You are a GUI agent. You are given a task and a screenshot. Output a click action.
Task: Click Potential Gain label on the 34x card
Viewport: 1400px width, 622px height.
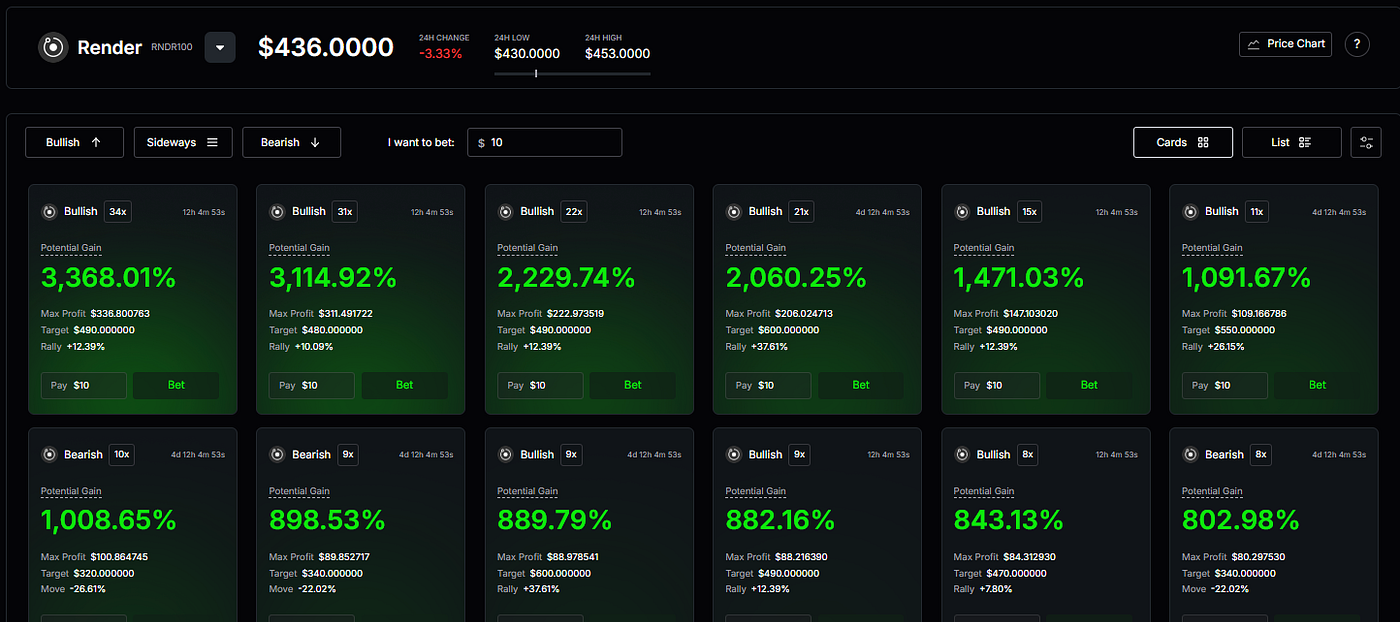pyautogui.click(x=71, y=248)
